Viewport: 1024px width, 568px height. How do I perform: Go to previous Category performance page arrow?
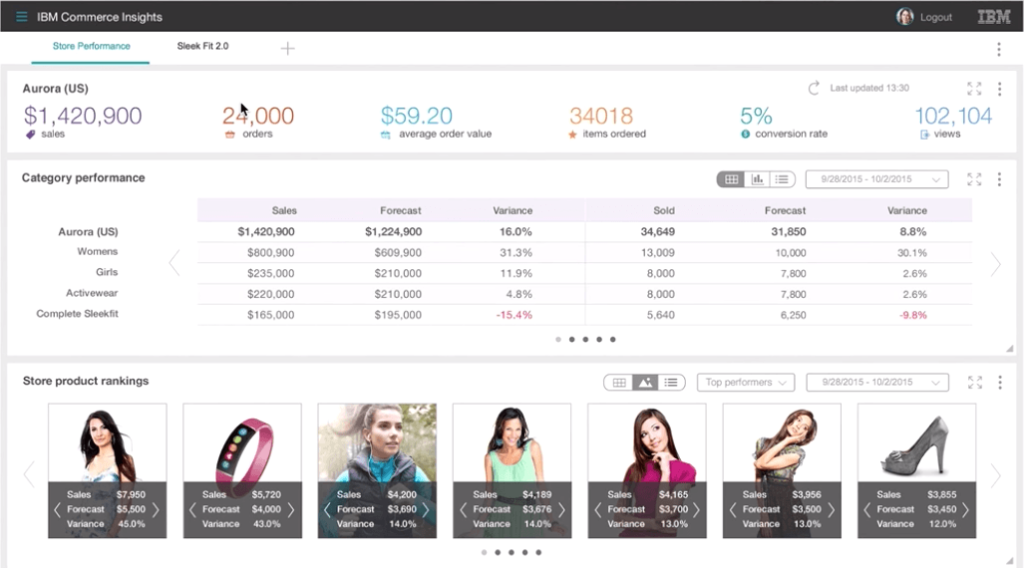174,263
